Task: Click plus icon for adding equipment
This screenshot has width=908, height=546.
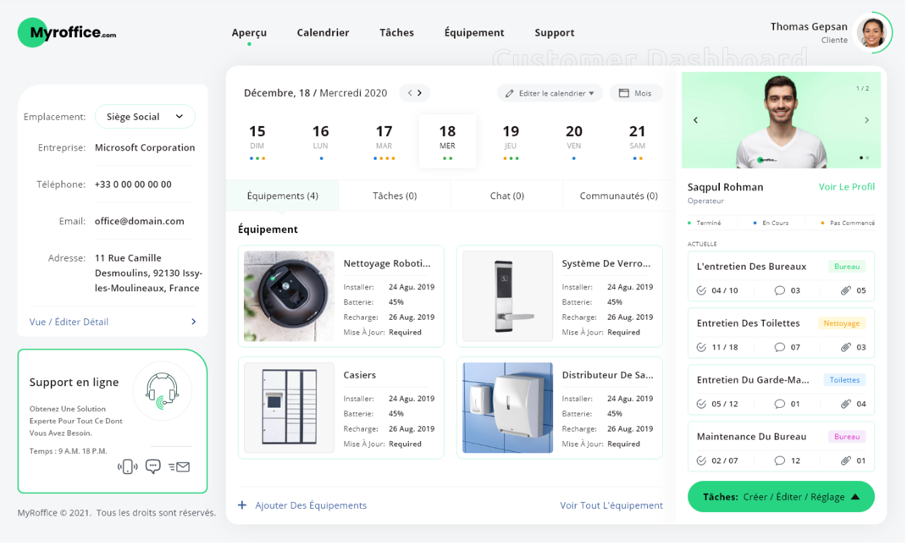Action: click(x=242, y=506)
